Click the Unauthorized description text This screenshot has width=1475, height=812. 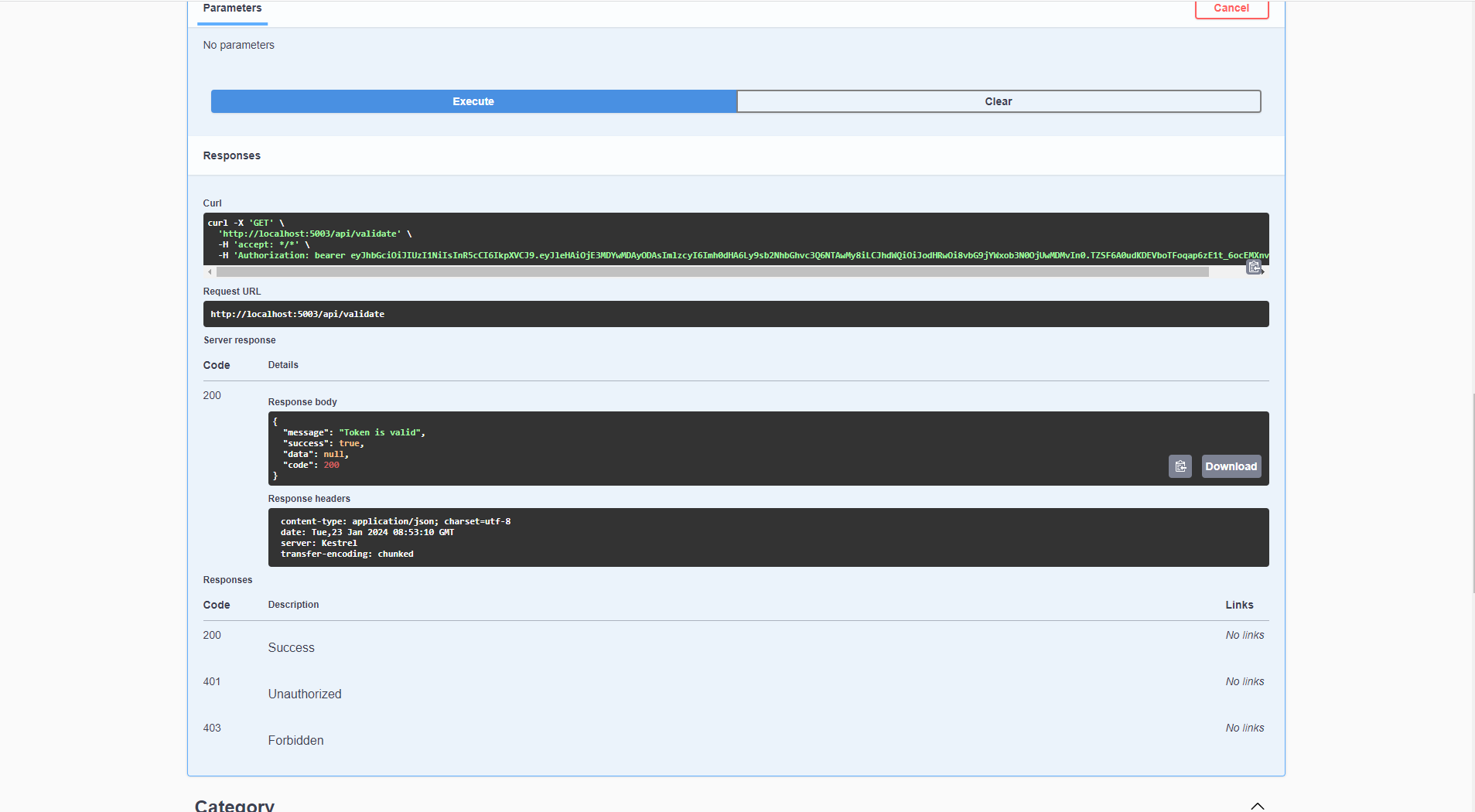[x=305, y=694]
